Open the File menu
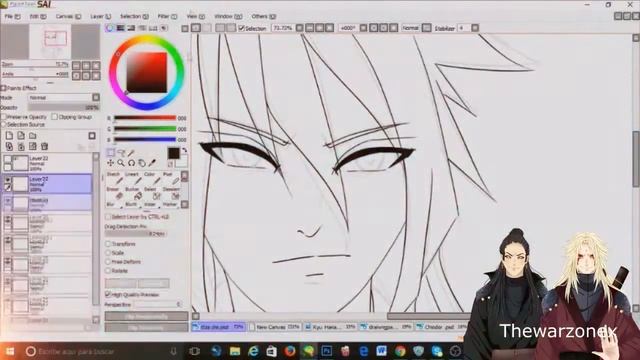 coord(12,16)
